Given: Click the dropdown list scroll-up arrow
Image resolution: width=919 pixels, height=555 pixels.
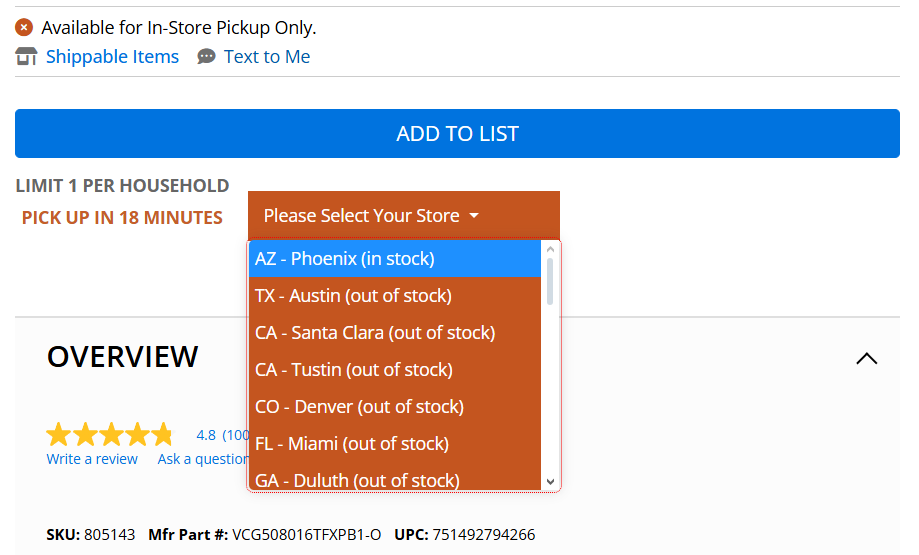Looking at the screenshot, I should tap(549, 249).
